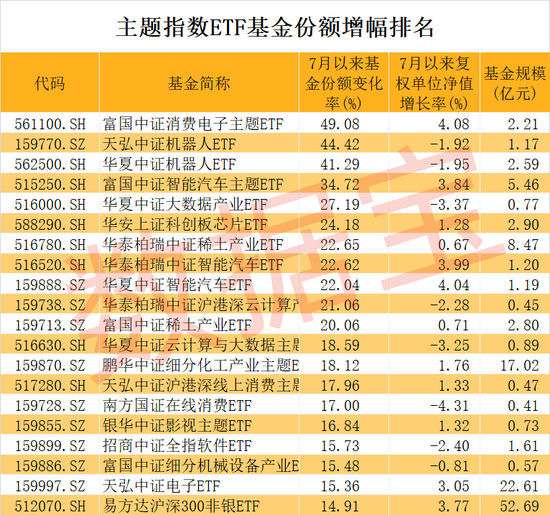The height and width of the screenshot is (515, 550).
Task: Select code cell 516780.SH
Action: coord(50,245)
